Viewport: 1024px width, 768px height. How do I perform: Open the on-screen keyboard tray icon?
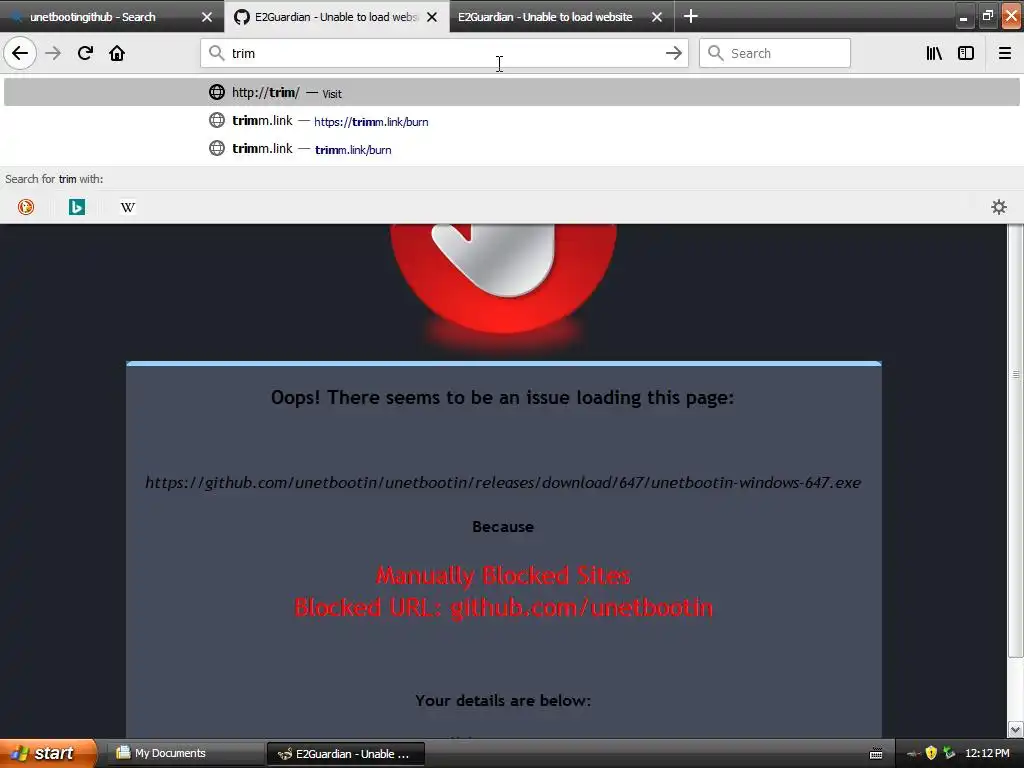[x=876, y=754]
